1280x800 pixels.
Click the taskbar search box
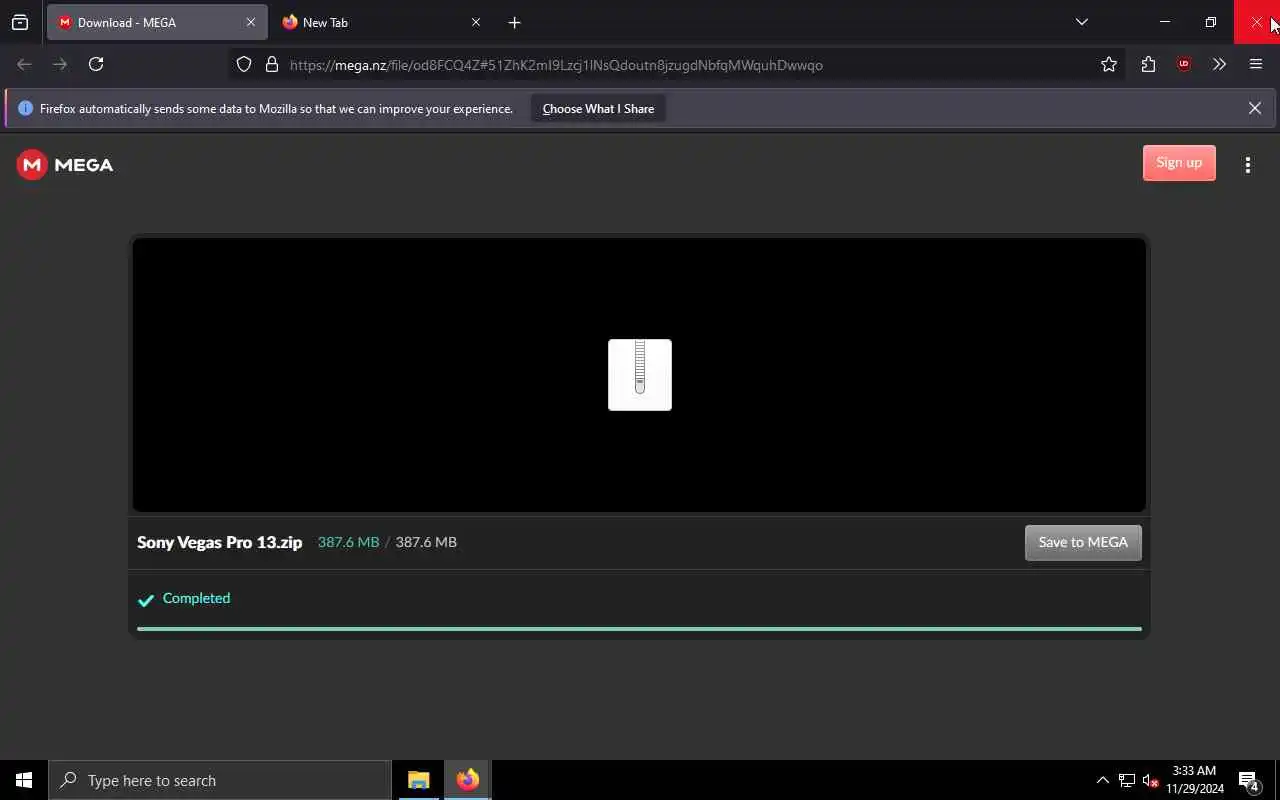220,780
